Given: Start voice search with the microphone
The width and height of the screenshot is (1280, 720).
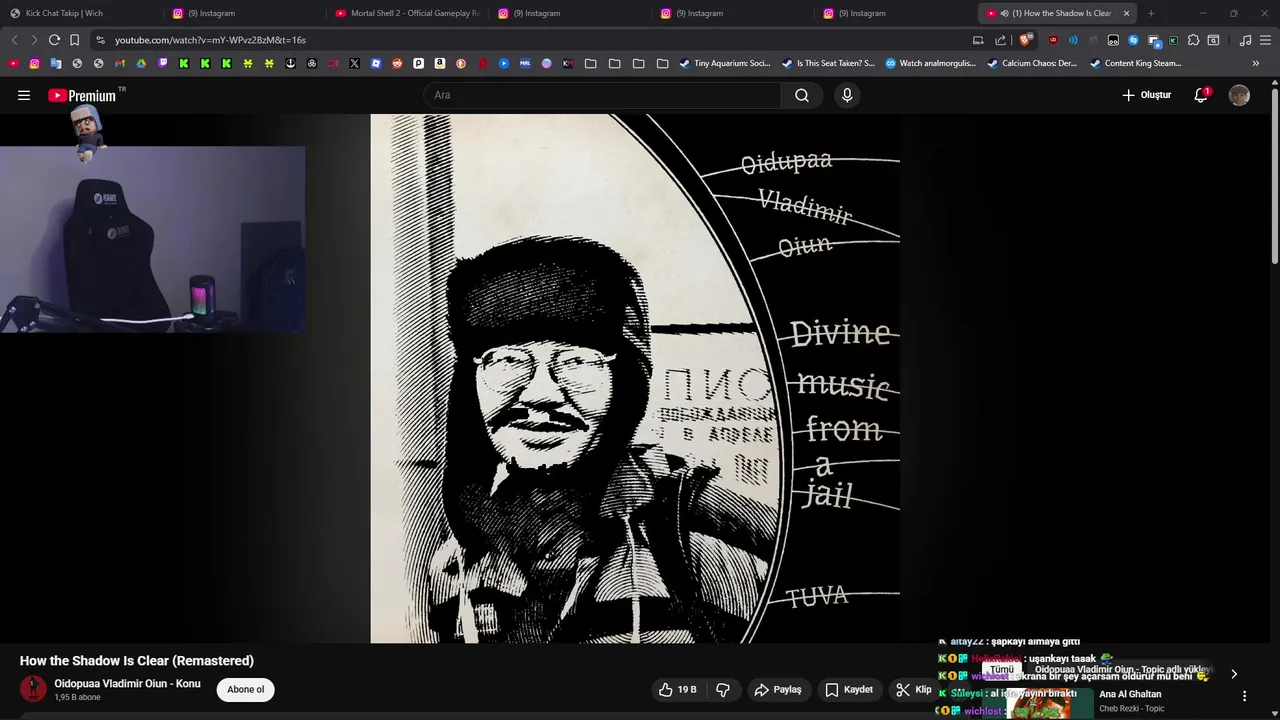Looking at the screenshot, I should point(847,95).
